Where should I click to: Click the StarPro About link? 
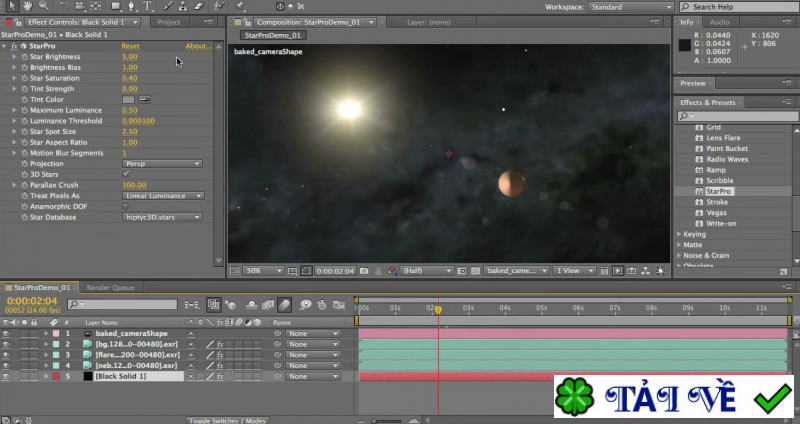[198, 46]
